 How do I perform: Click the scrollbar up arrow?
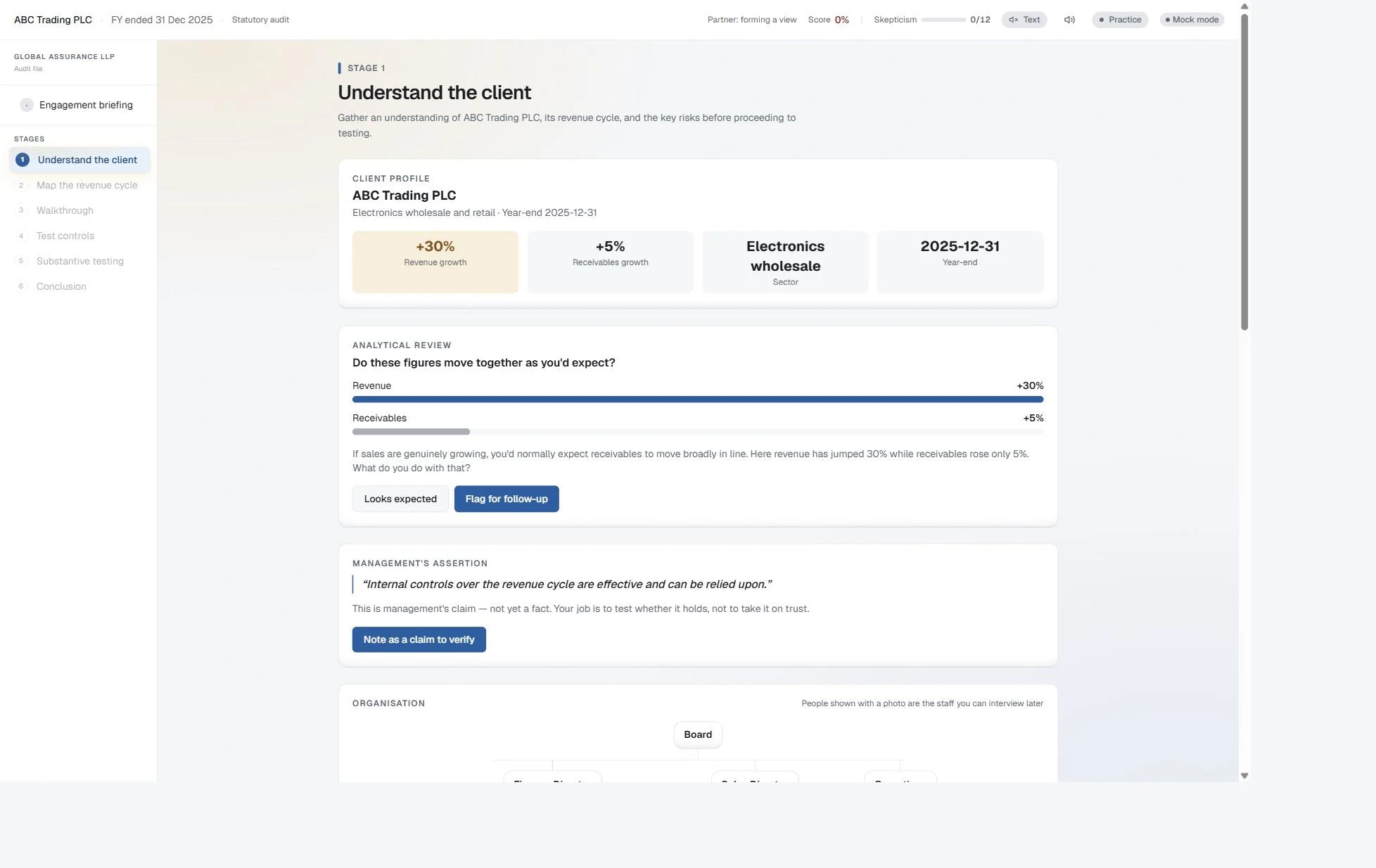1244,6
